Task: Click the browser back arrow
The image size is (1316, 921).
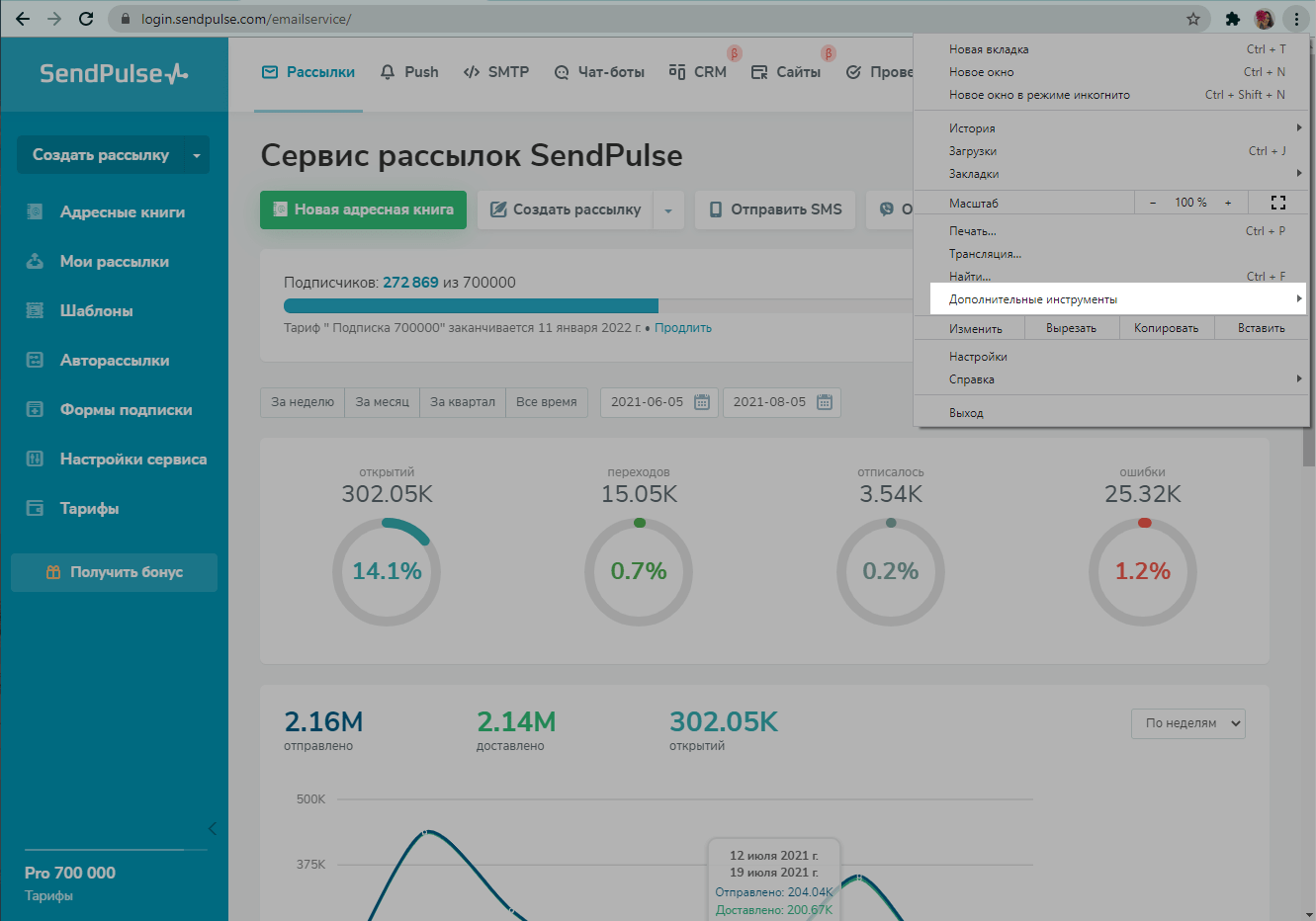Action: click(x=23, y=19)
